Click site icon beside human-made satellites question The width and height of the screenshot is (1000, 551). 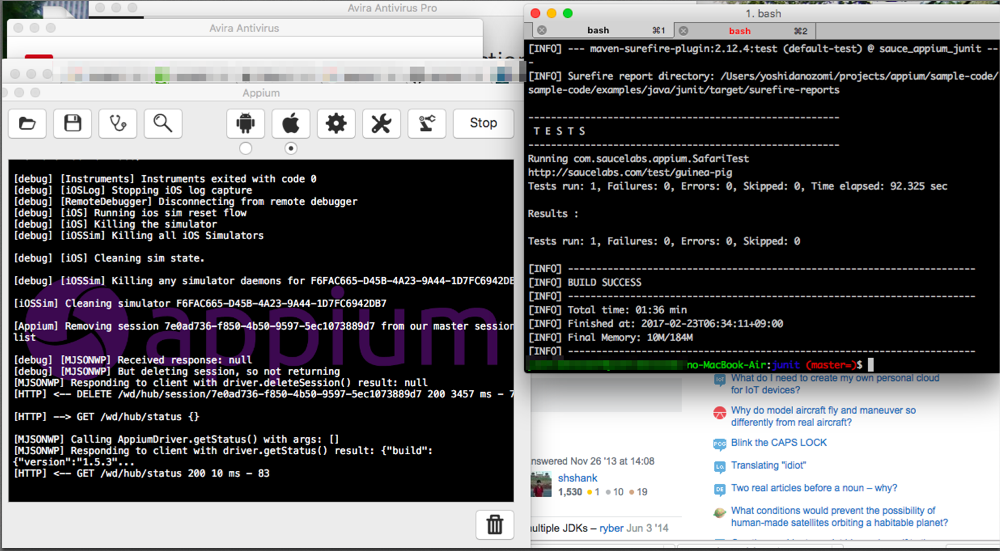[719, 513]
